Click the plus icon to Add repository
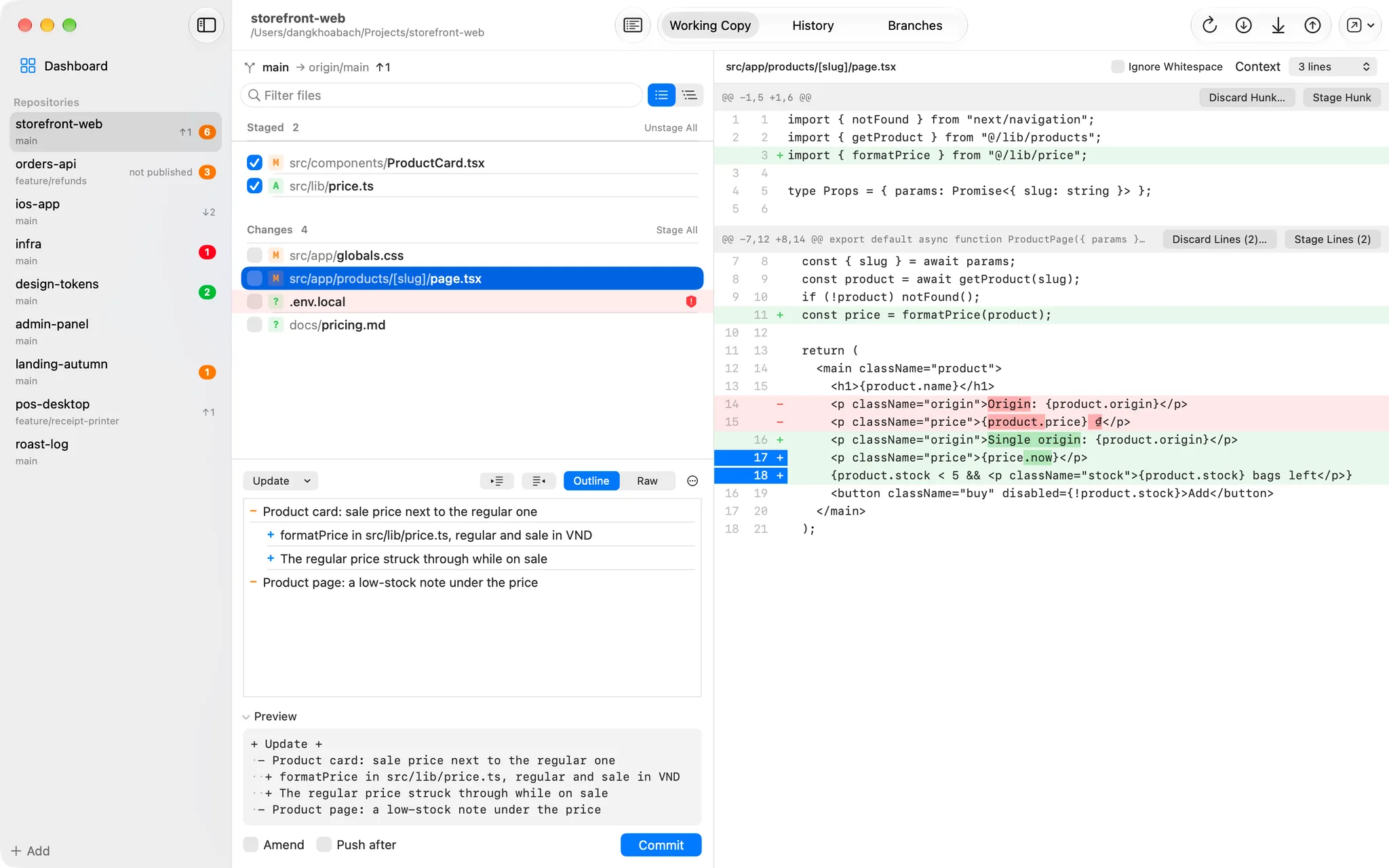1389x868 pixels. point(16,850)
